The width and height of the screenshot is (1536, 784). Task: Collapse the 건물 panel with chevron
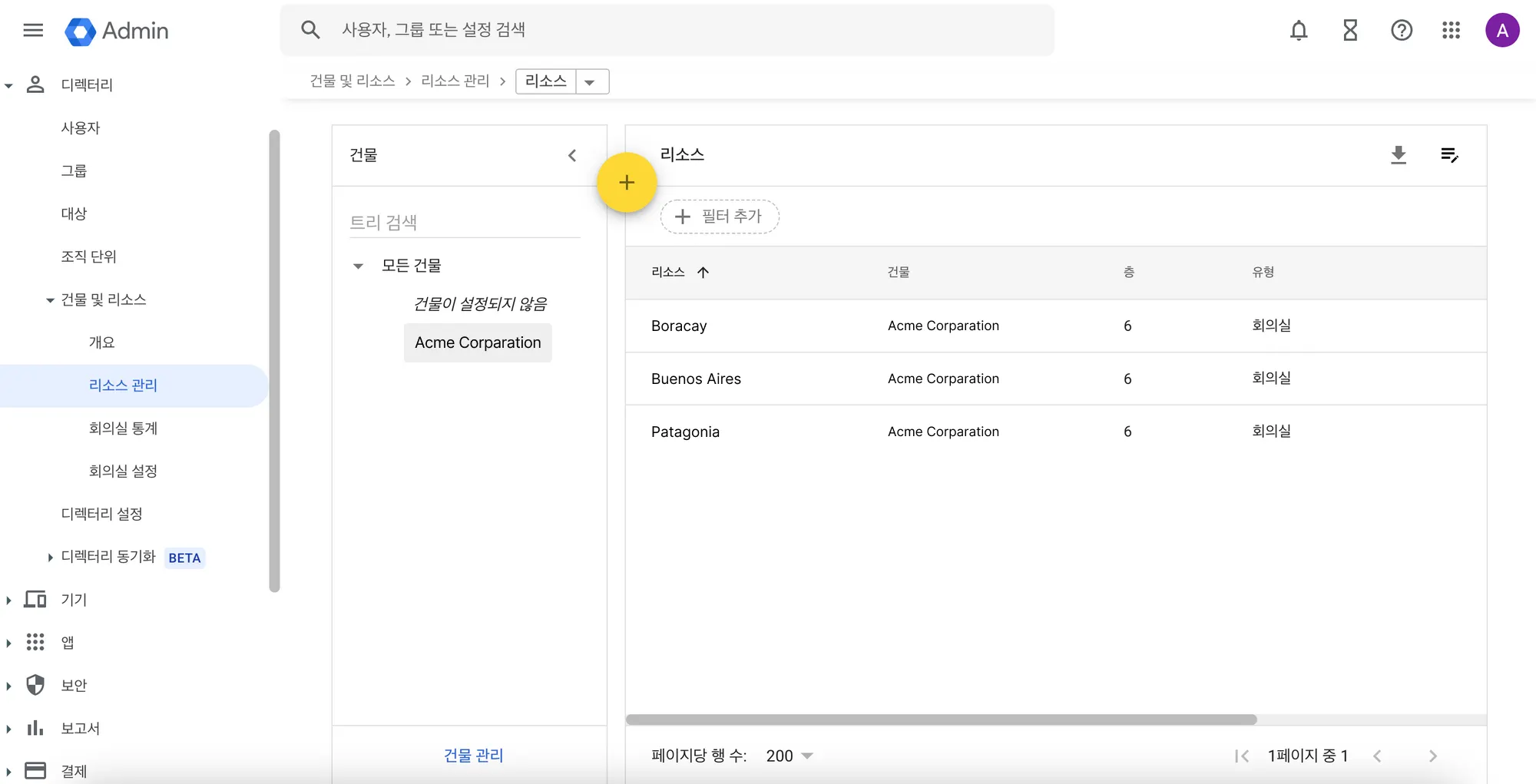(x=572, y=156)
